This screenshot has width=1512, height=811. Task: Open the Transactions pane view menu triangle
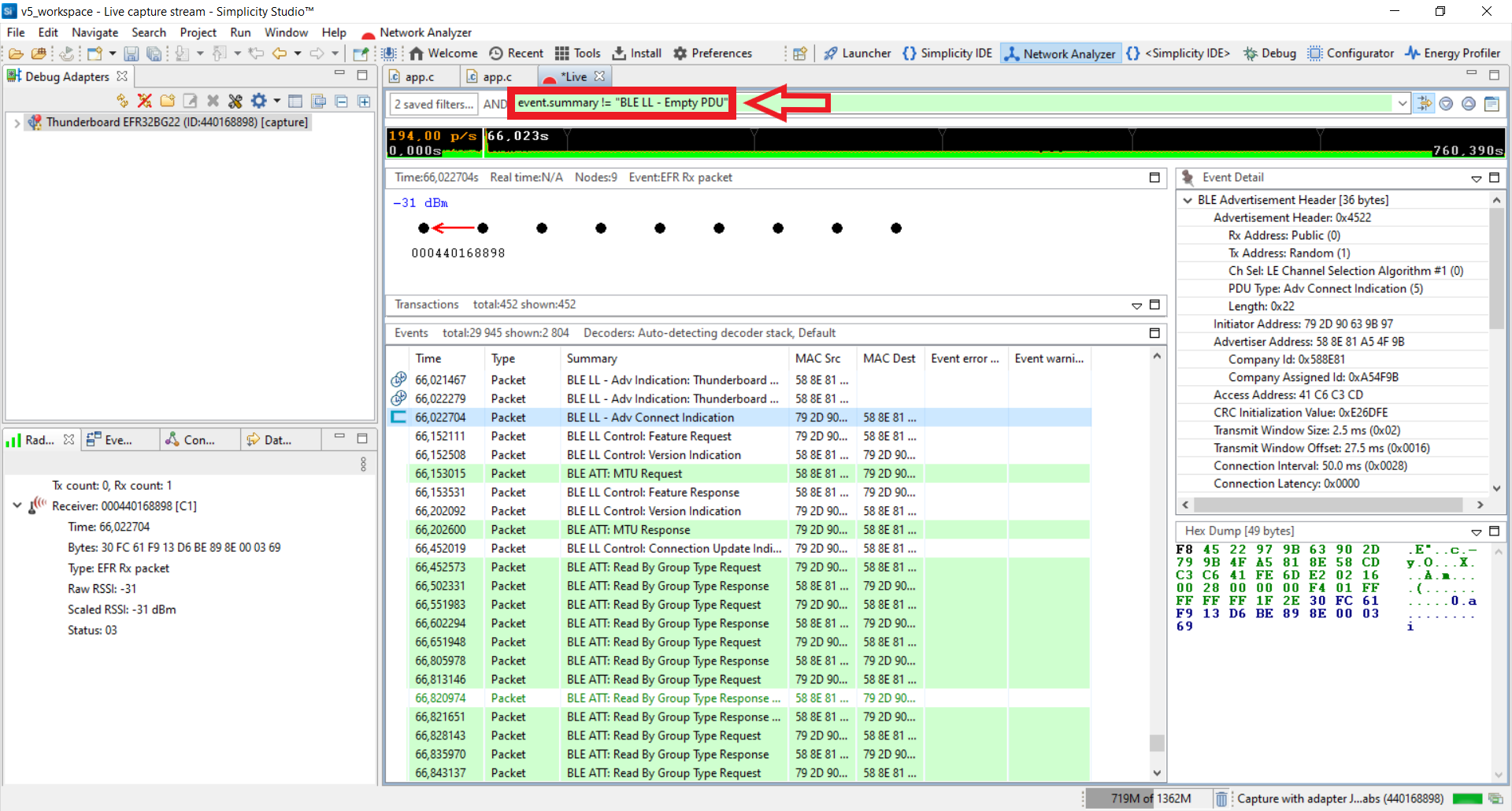tap(1136, 306)
